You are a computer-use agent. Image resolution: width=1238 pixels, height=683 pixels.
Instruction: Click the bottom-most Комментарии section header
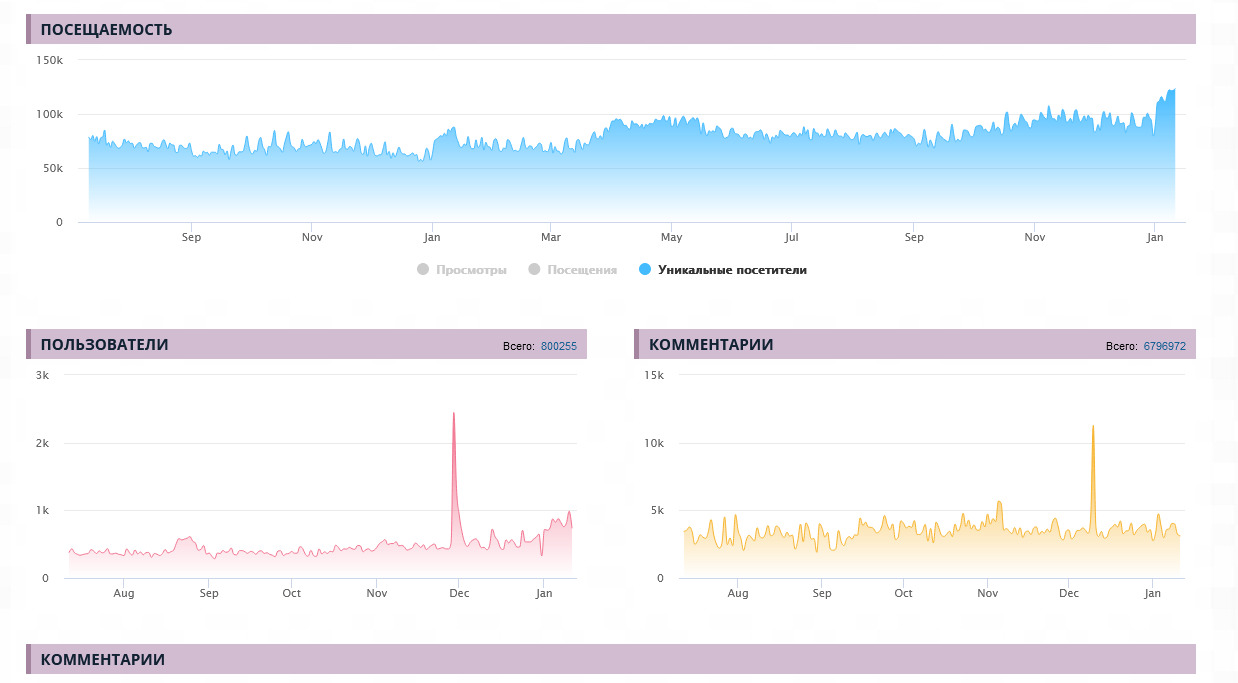(102, 660)
